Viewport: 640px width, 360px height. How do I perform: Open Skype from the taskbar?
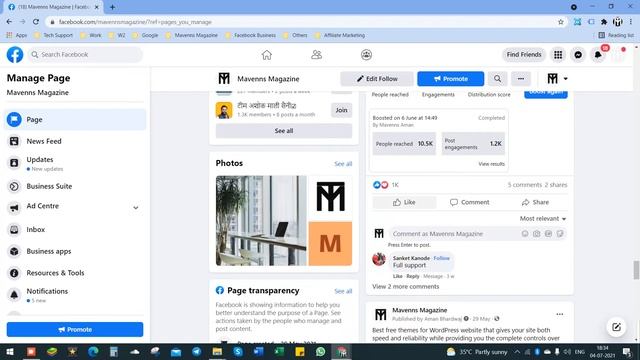click(x=238, y=351)
